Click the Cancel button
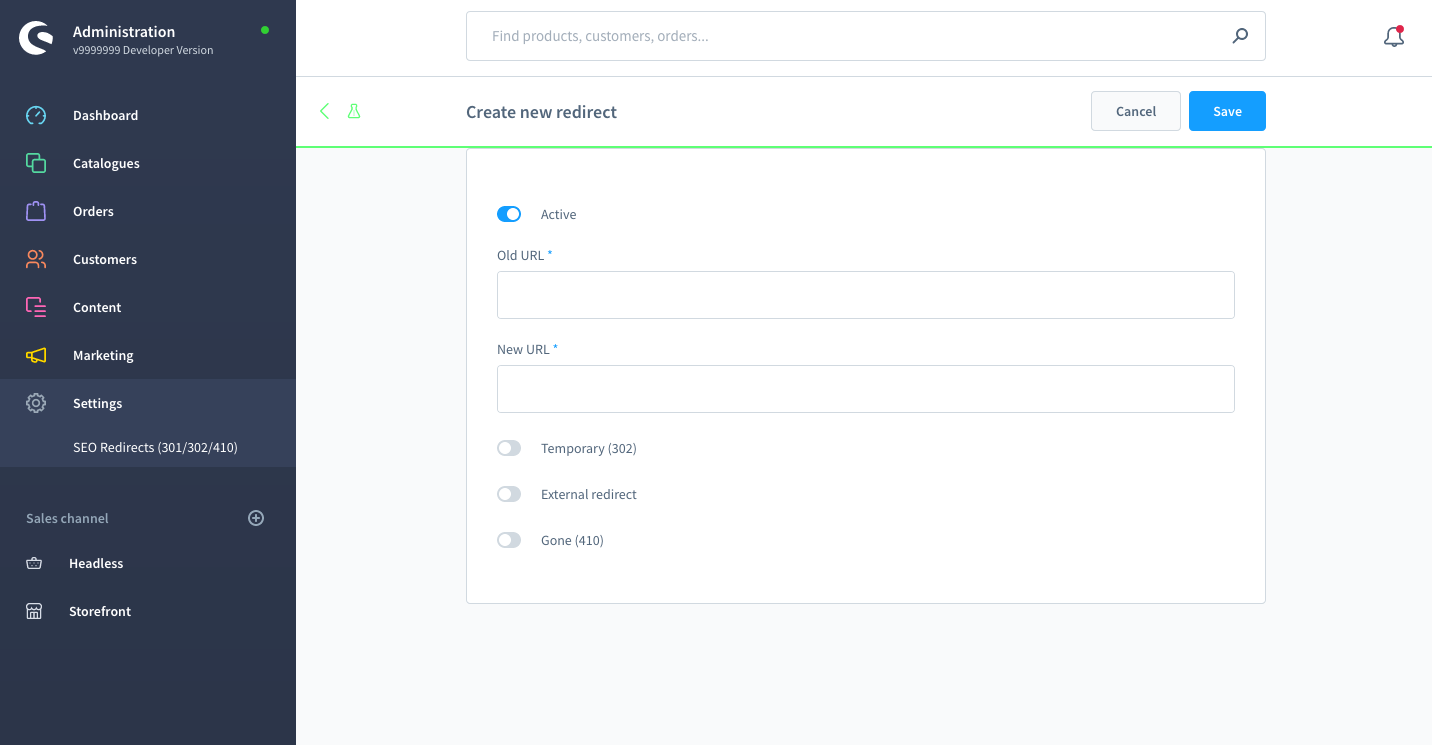Screen dimensions: 1432x745 [x=1136, y=111]
